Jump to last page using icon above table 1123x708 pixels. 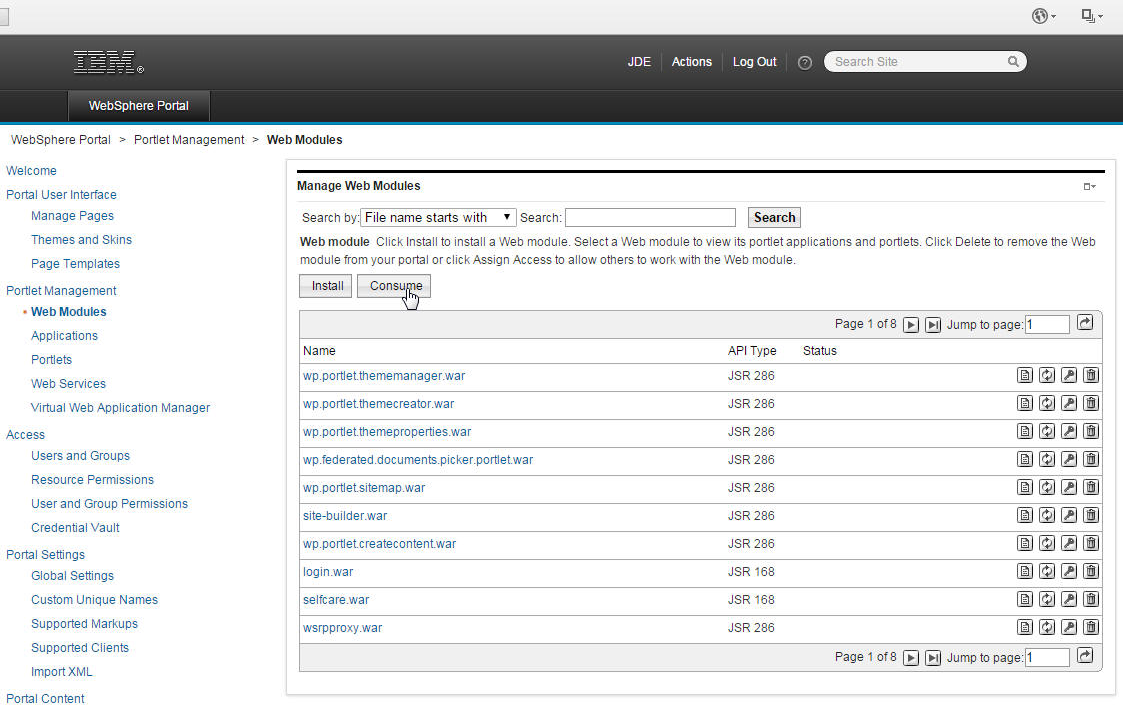click(932, 325)
